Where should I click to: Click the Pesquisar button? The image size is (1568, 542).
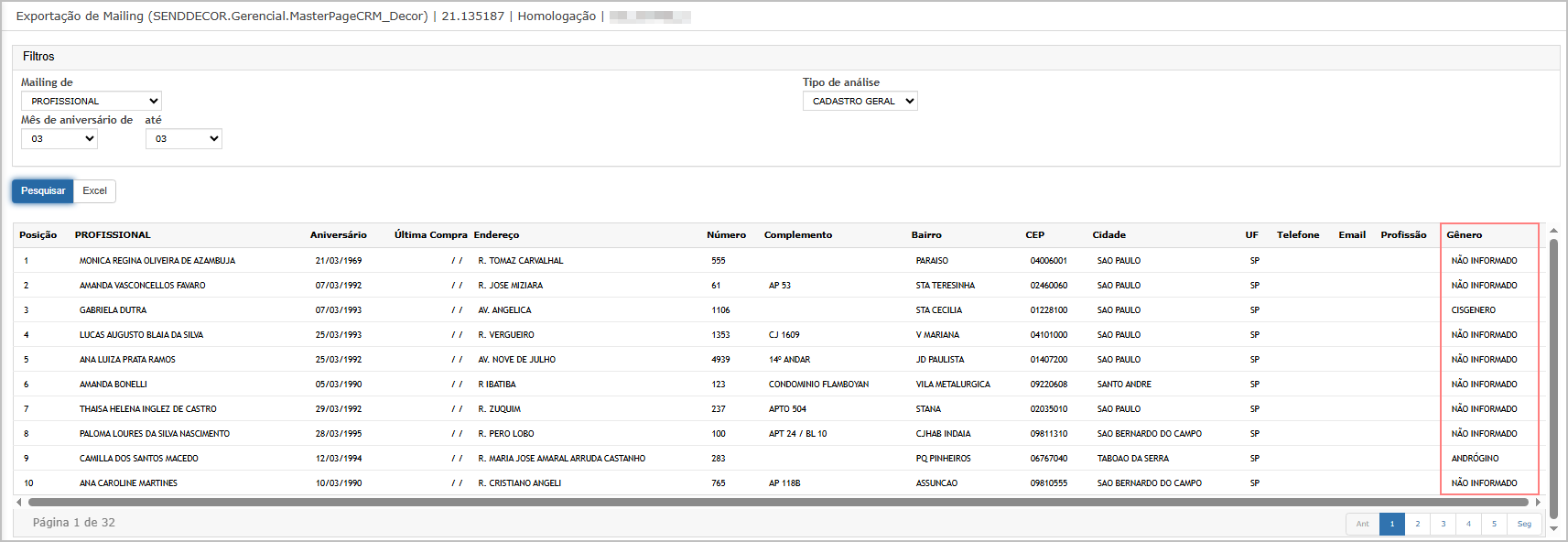pyautogui.click(x=43, y=191)
